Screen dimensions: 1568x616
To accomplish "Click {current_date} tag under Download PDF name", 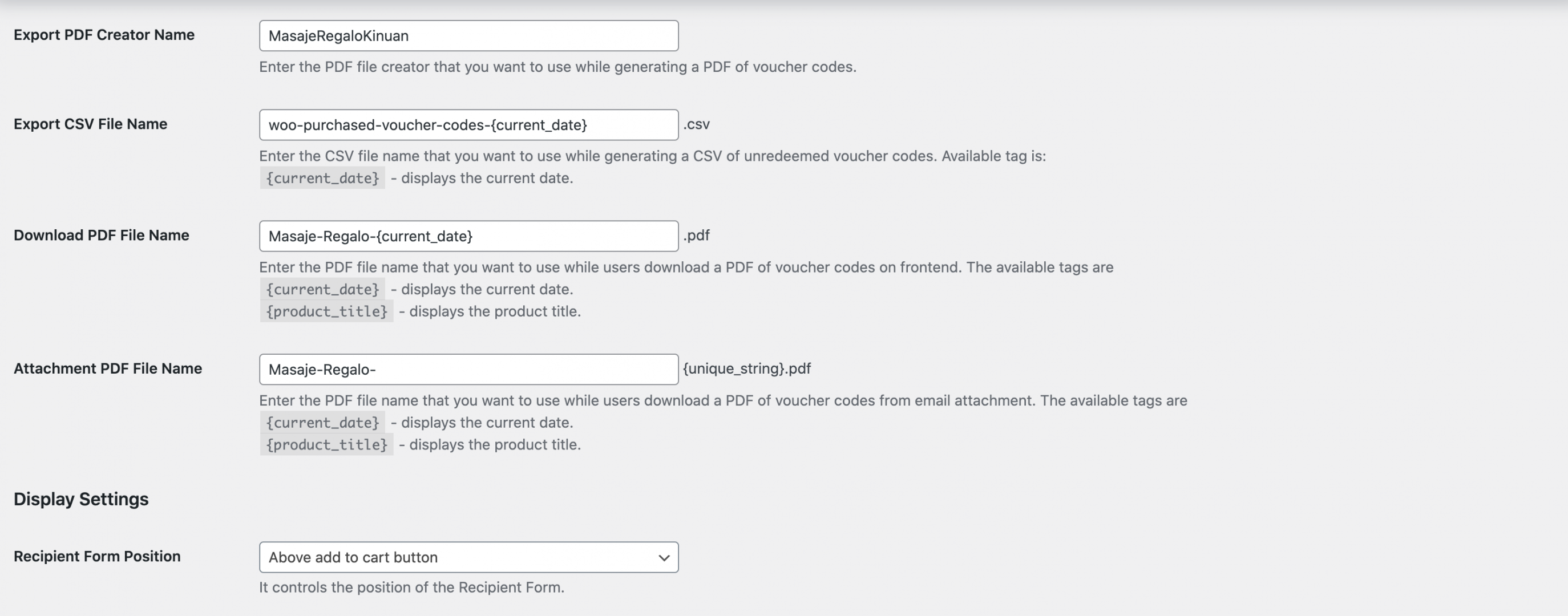I will [x=322, y=289].
